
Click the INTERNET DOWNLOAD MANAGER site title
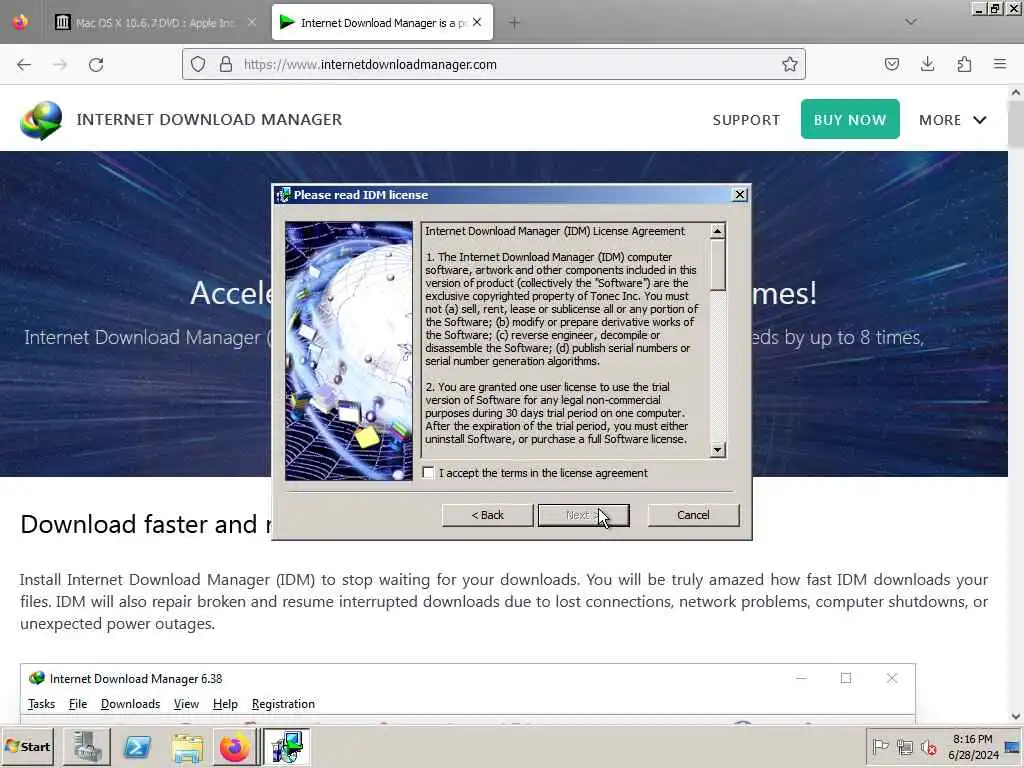(x=209, y=120)
